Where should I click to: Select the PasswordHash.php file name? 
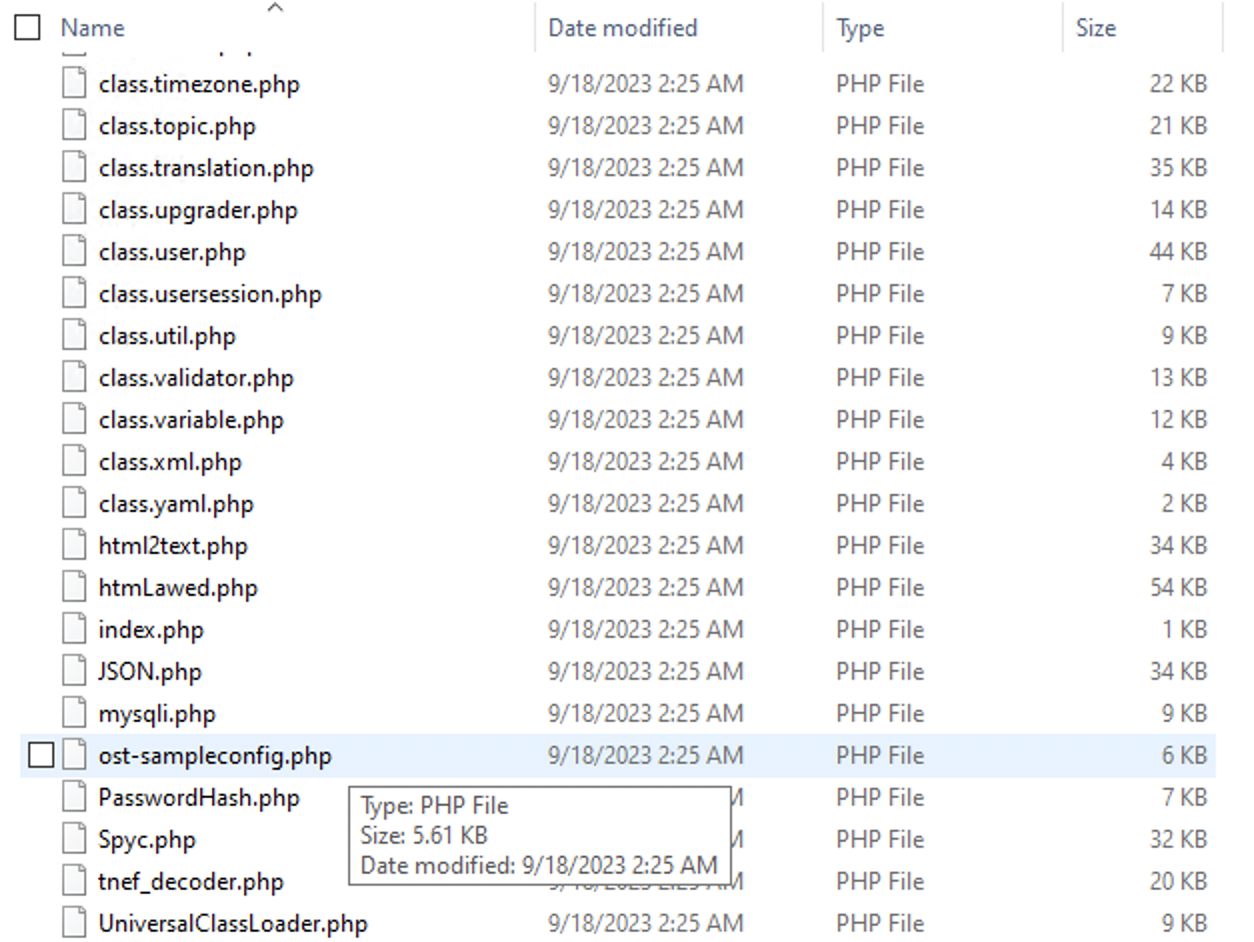(x=199, y=798)
